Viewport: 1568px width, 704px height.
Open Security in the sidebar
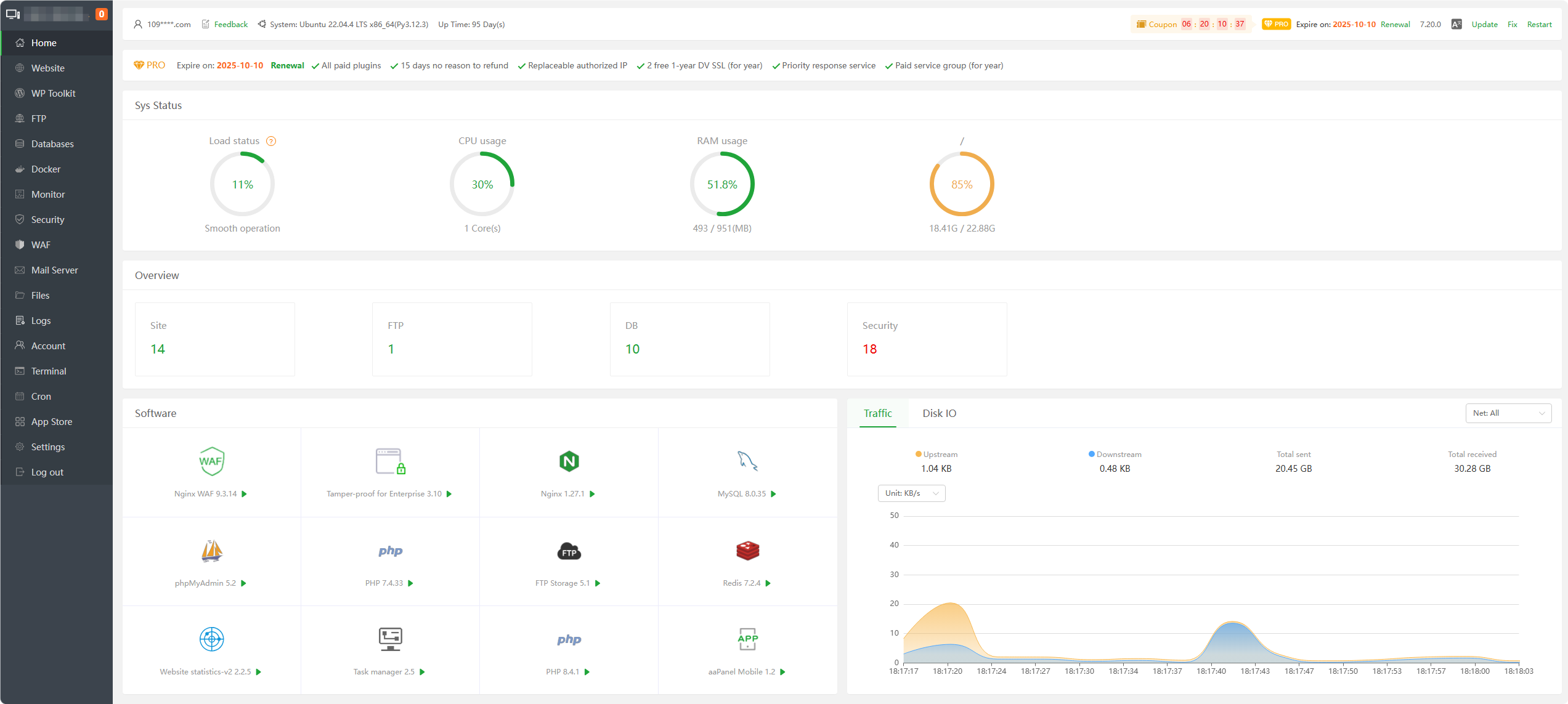57,220
